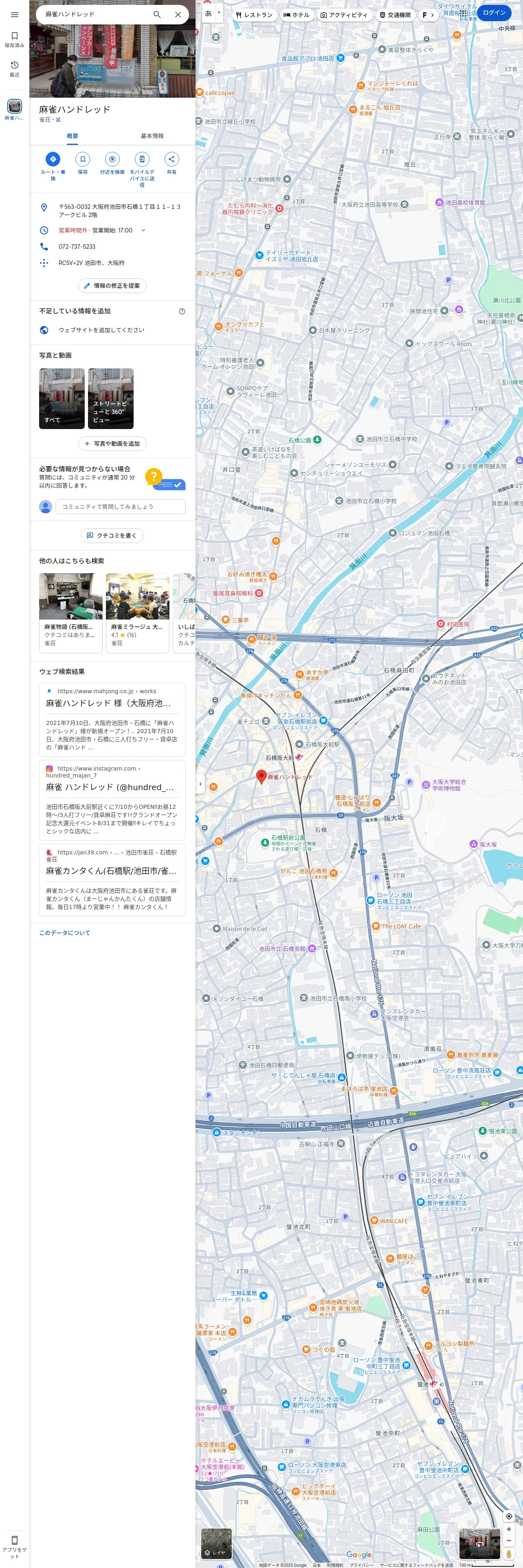
Task: Click the 写真や動画を追加 button
Action: pos(112,444)
